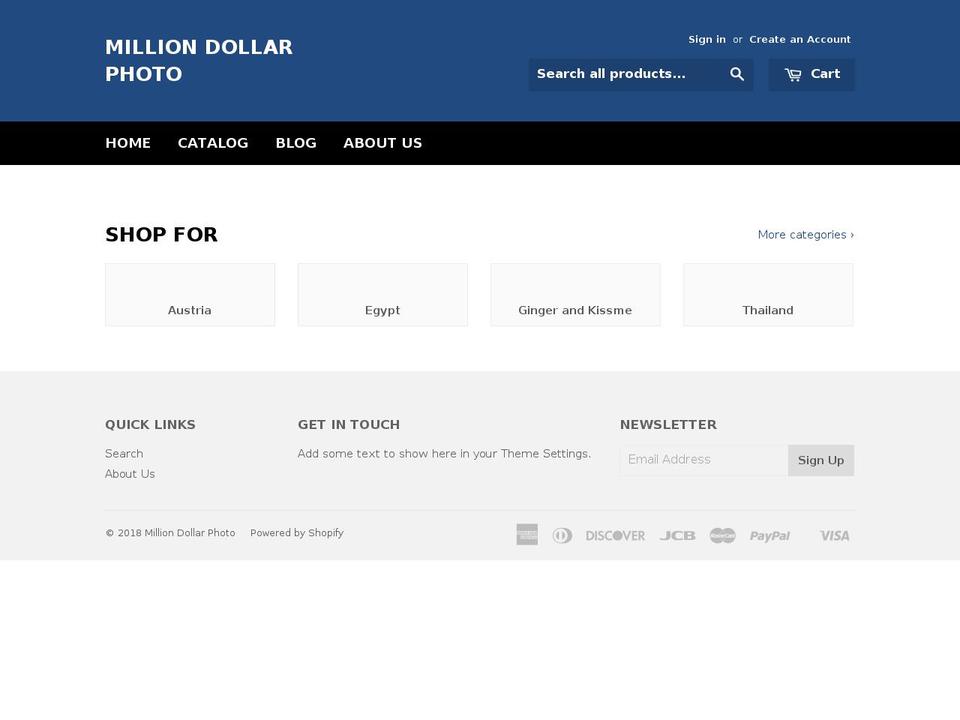Click the American Express payment icon
The height and width of the screenshot is (720, 960).
pos(527,534)
